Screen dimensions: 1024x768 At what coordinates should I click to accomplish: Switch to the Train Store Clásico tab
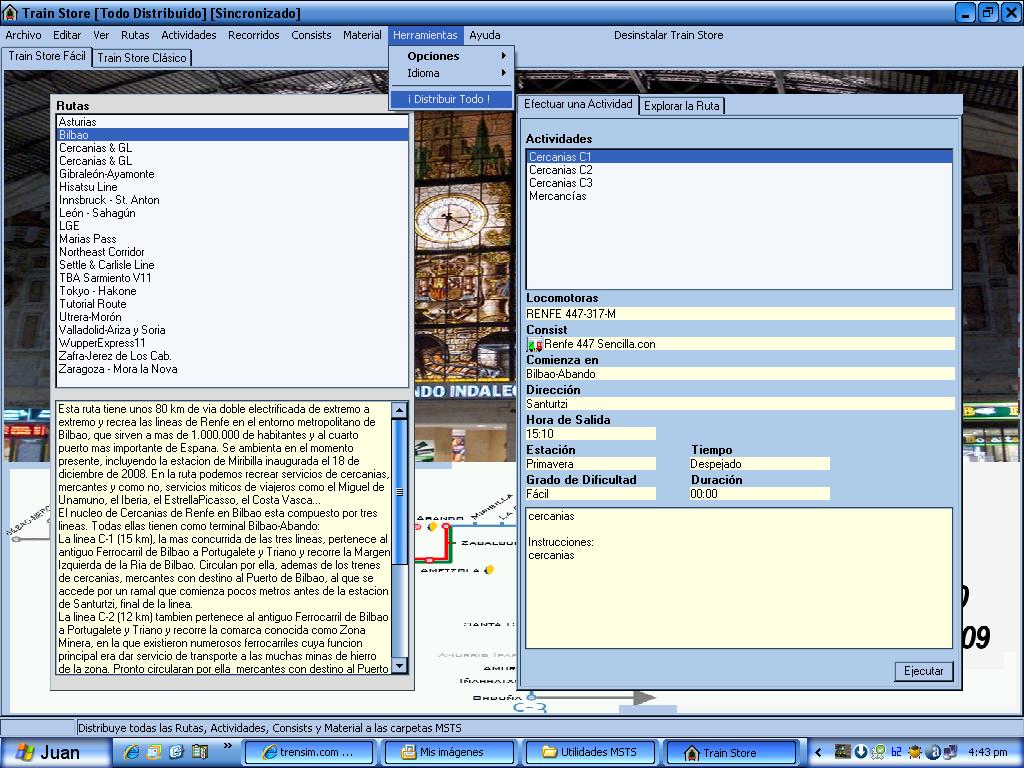(x=141, y=57)
